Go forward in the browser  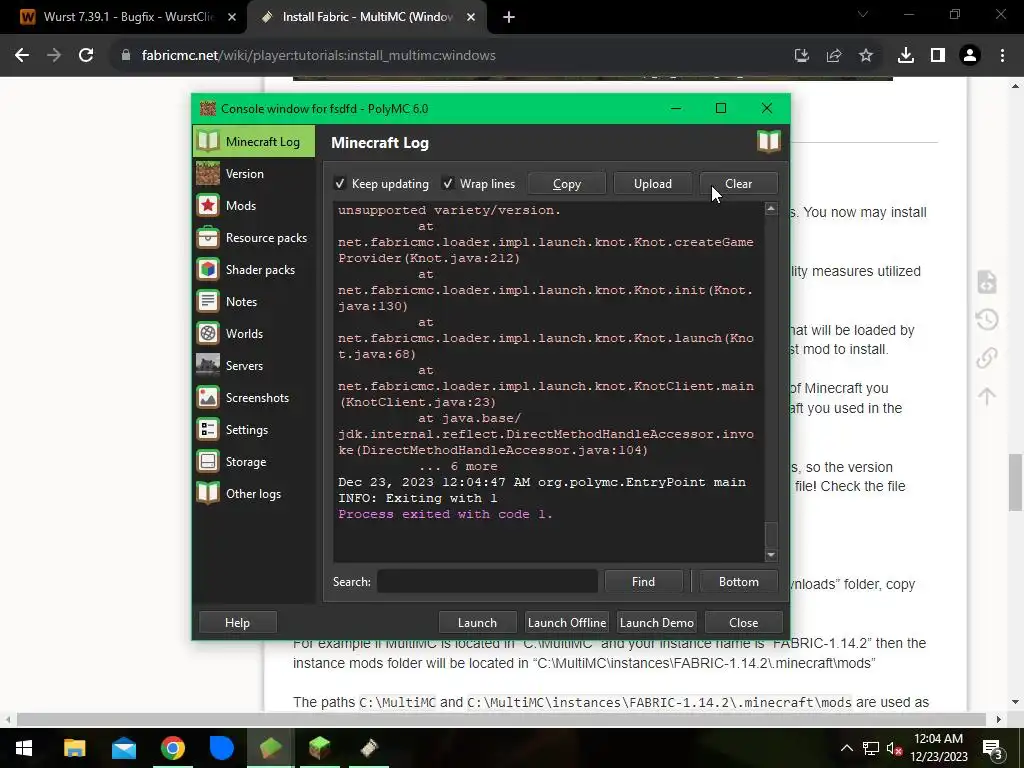tap(54, 56)
